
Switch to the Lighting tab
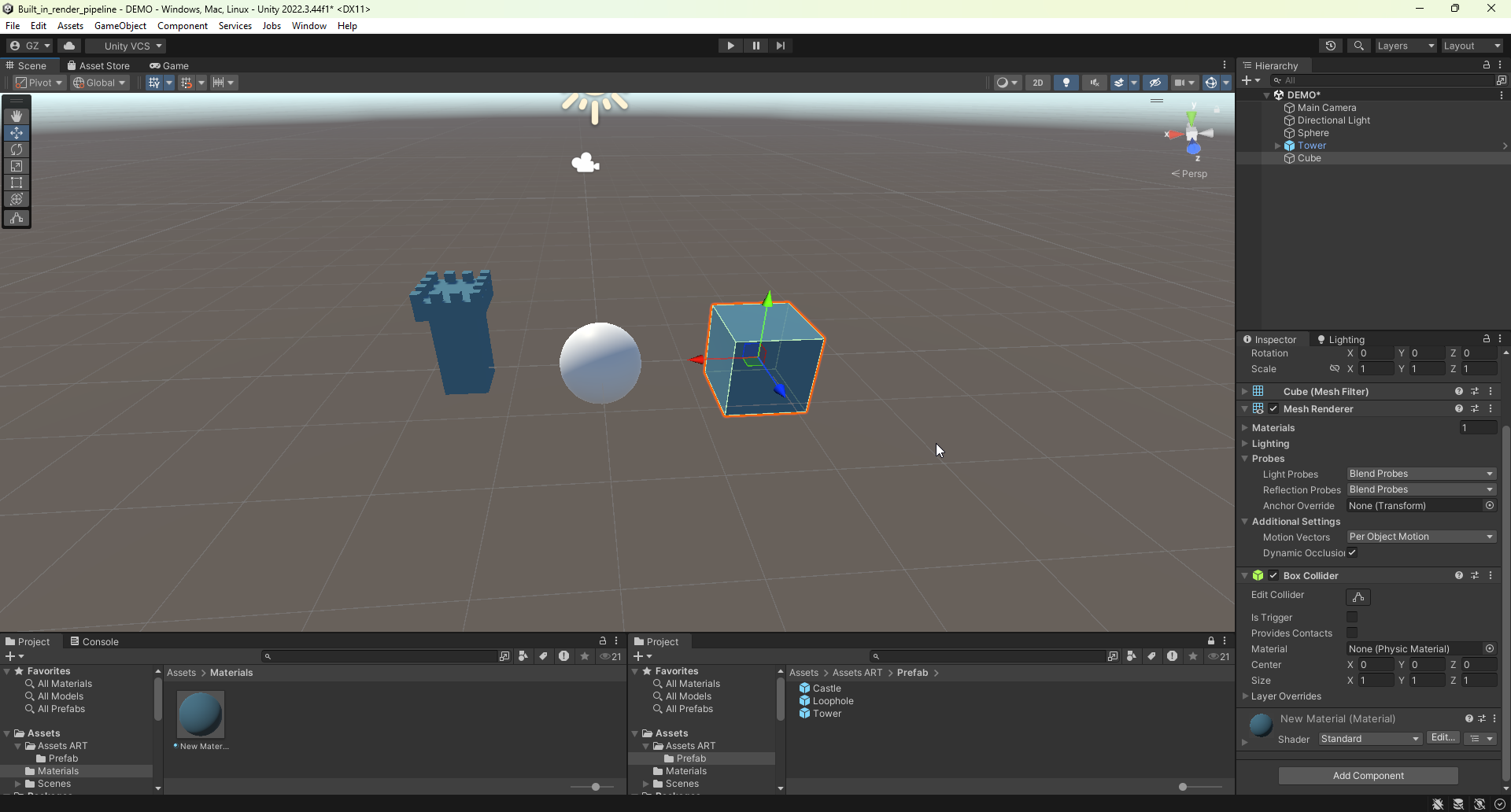(1341, 340)
